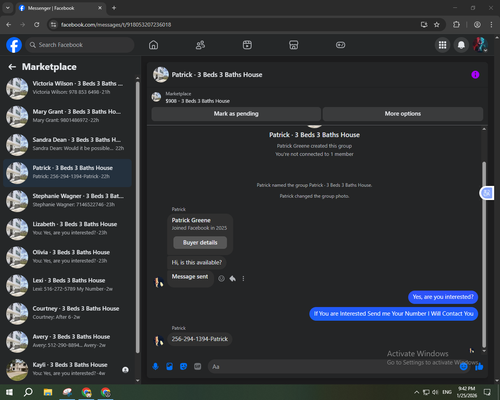Open Marketplace storefront icon in navigation

tap(294, 45)
